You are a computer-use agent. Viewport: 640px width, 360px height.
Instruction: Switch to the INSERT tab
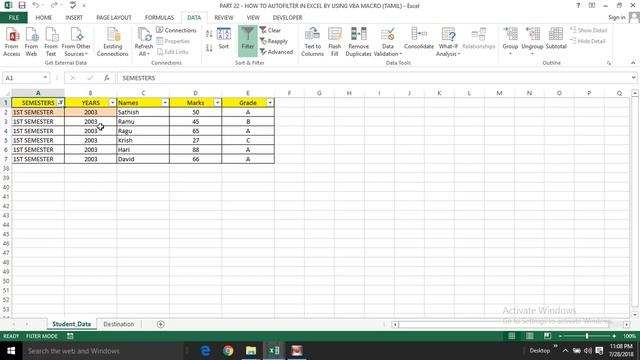click(x=74, y=18)
